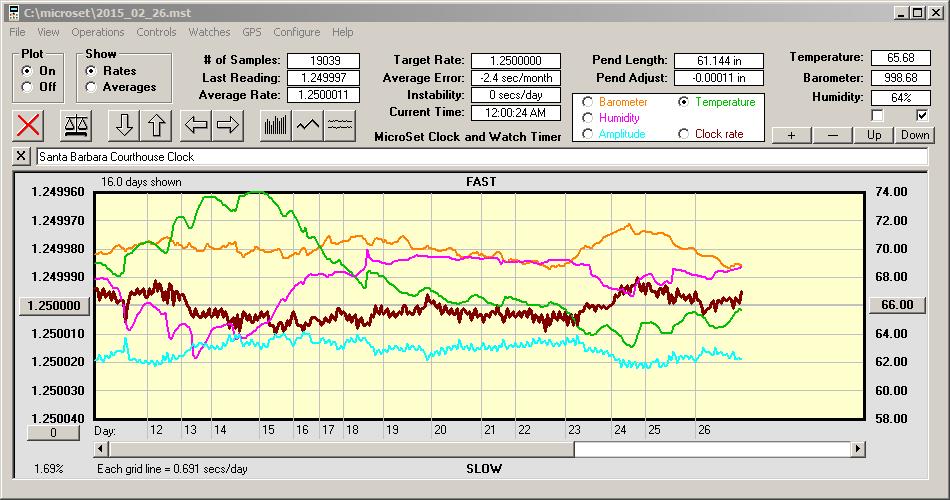Select the zigzag line graph icon
The image size is (950, 500).
click(308, 125)
